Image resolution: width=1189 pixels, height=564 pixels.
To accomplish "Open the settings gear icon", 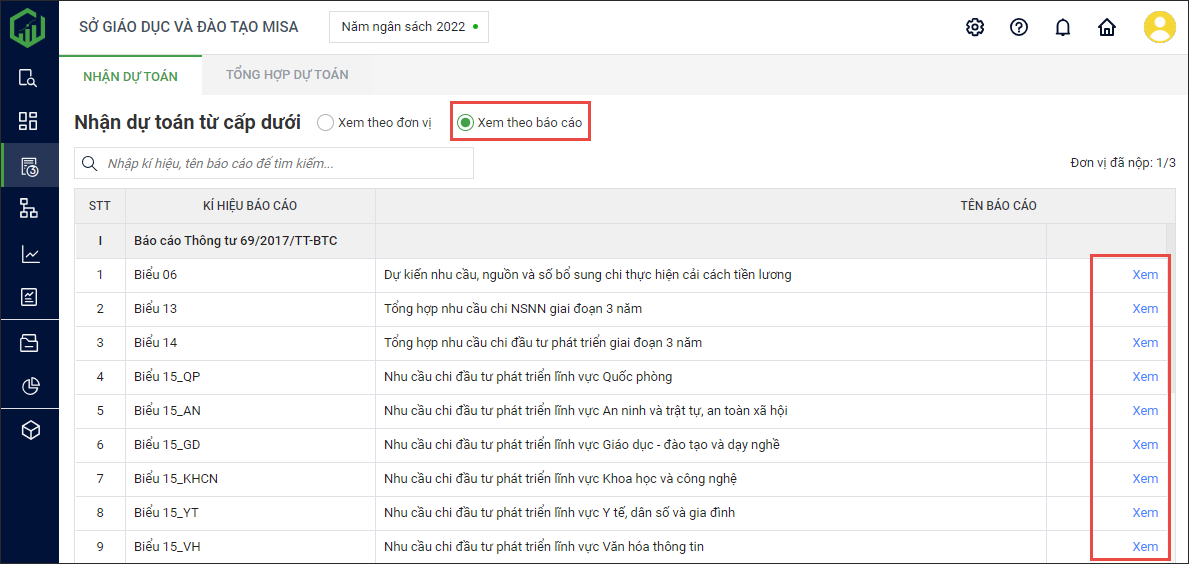I will [x=975, y=27].
